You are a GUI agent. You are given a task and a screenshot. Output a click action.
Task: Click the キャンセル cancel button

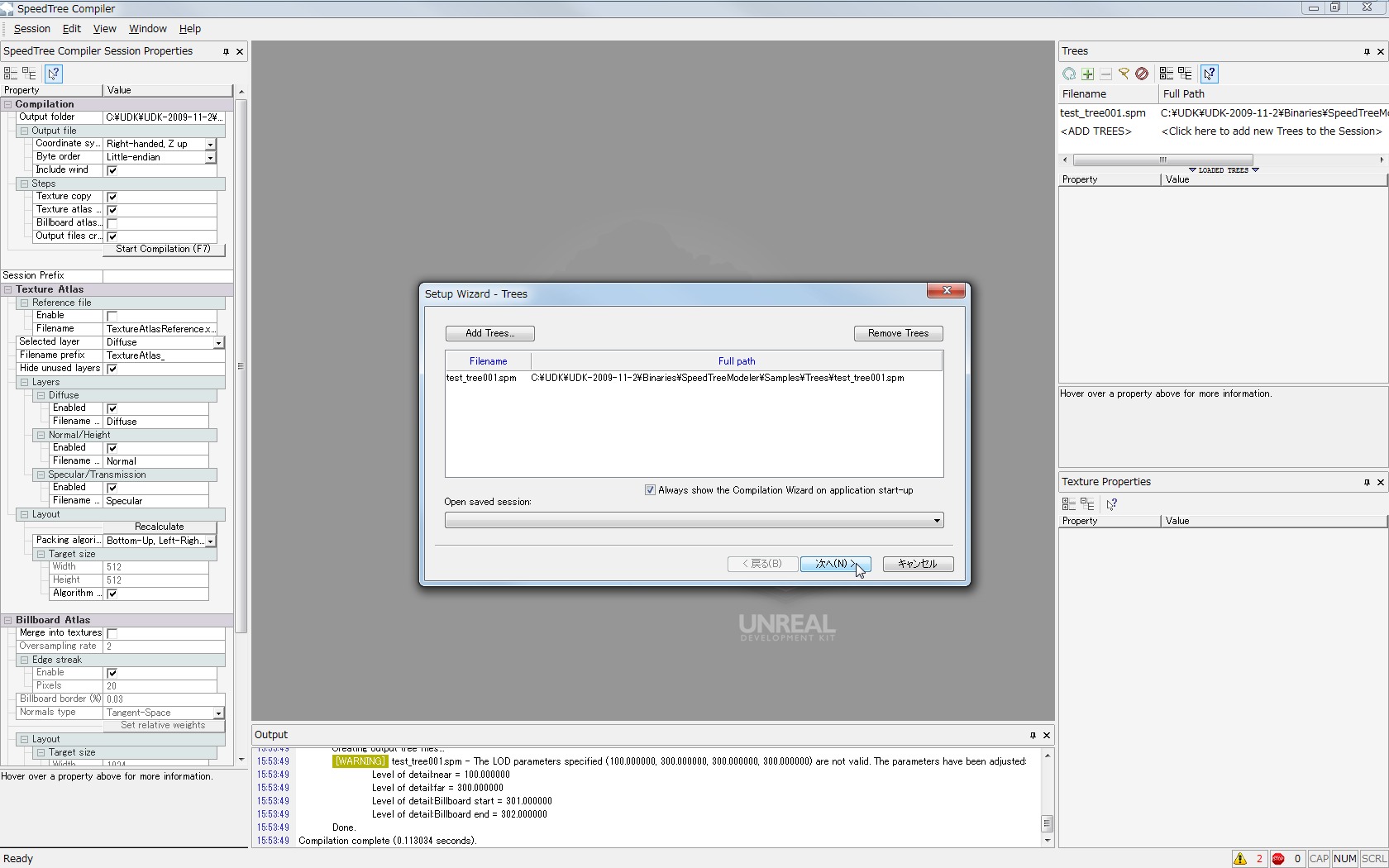click(918, 564)
